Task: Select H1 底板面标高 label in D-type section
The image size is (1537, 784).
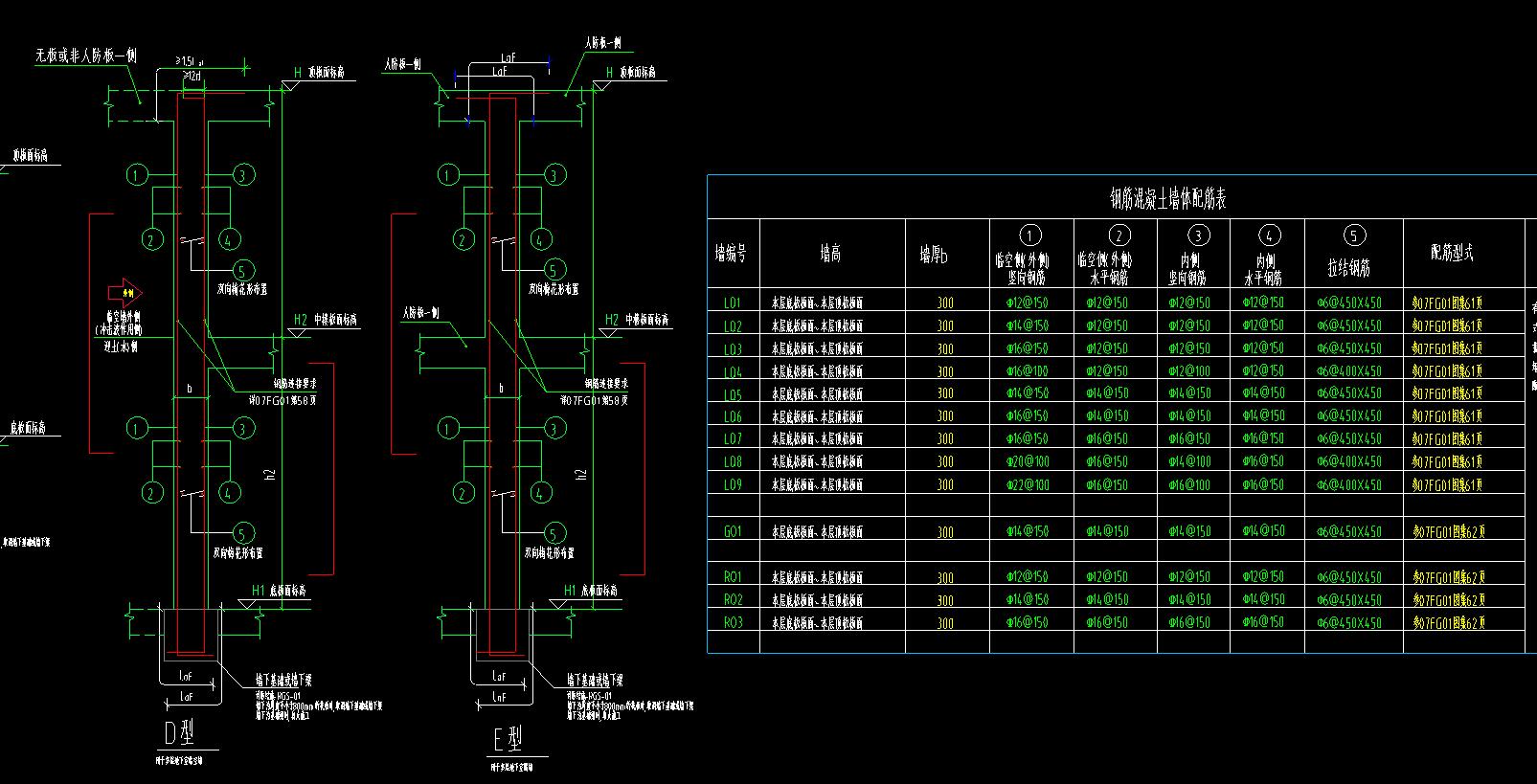Action: coord(279,591)
